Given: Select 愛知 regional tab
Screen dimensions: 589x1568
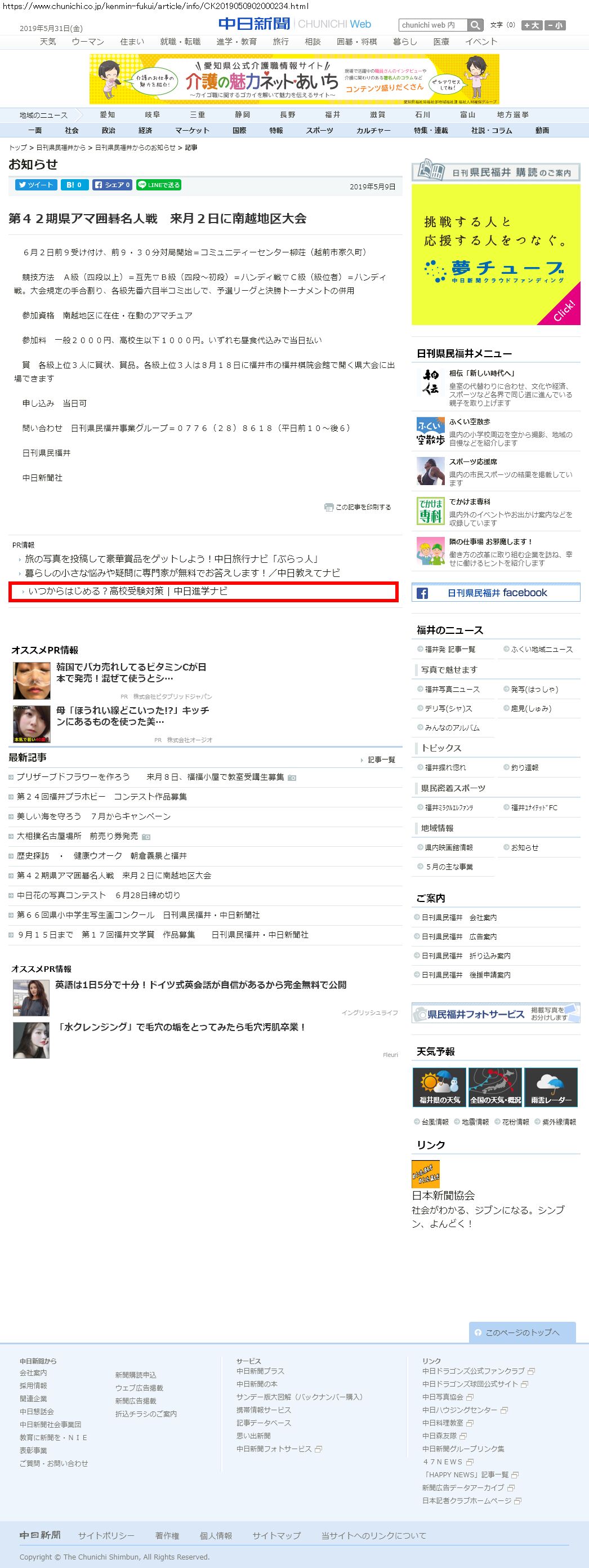Looking at the screenshot, I should pyautogui.click(x=107, y=114).
